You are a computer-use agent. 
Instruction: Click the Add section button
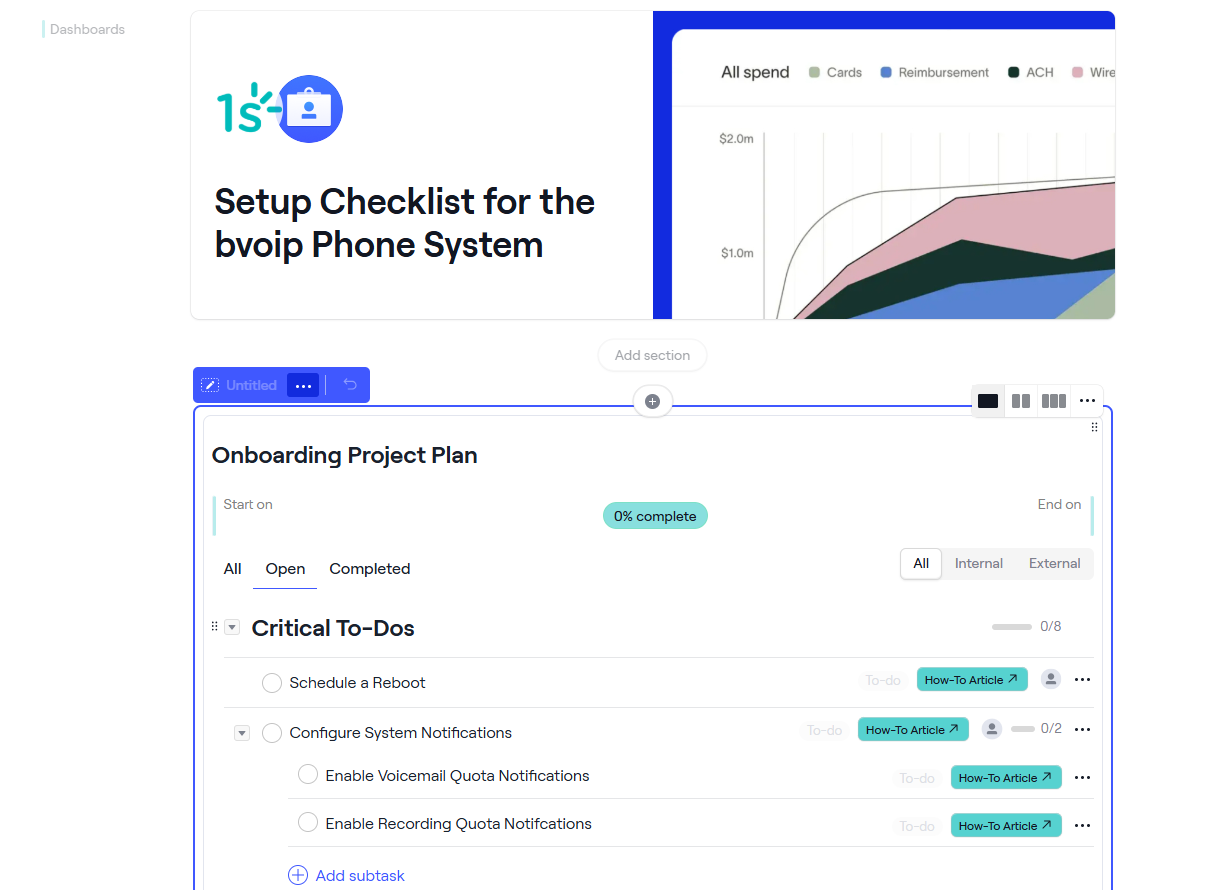point(652,355)
